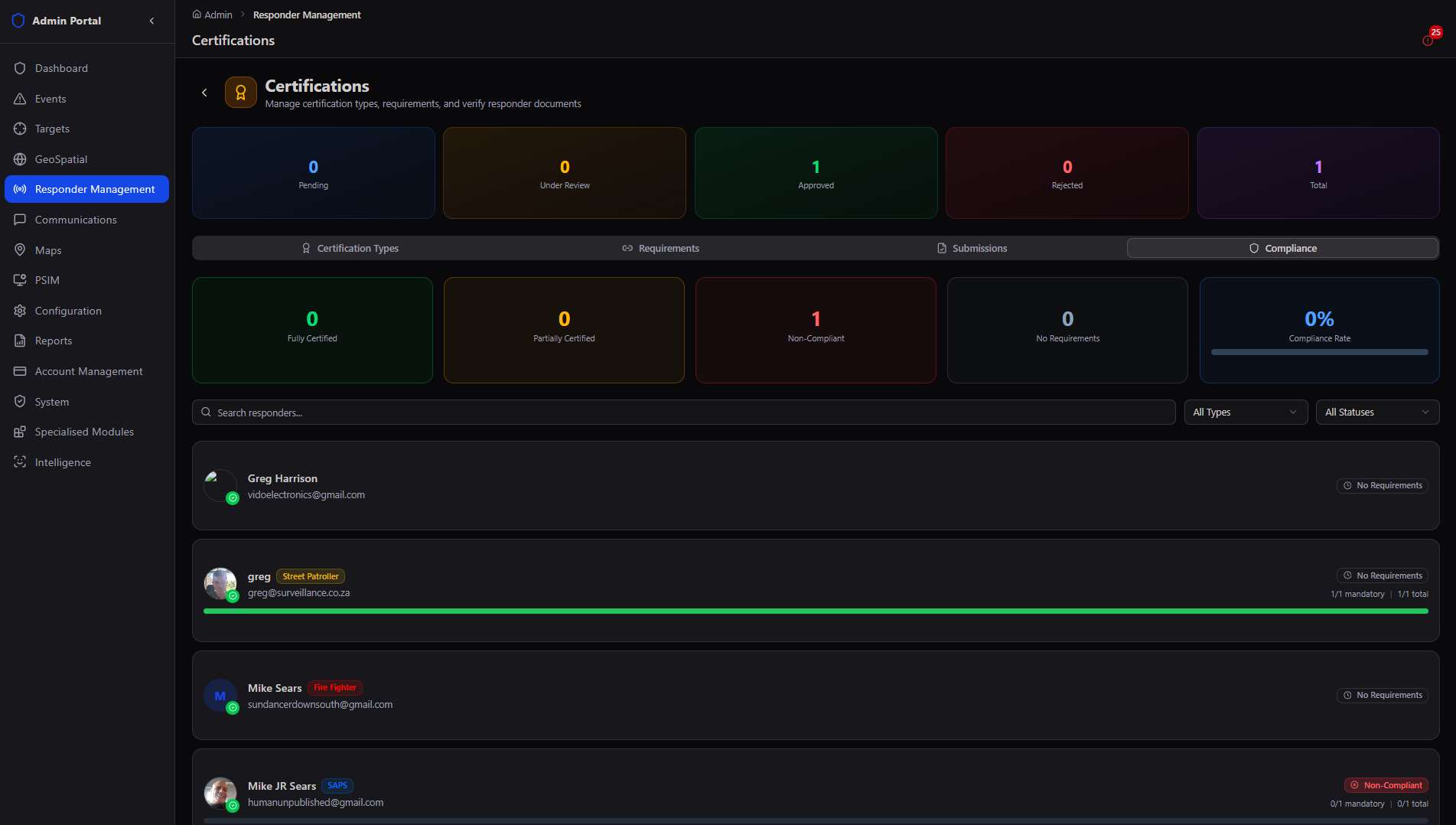Select the Total count card
Screen dimensions: 1456x825
1318,173
